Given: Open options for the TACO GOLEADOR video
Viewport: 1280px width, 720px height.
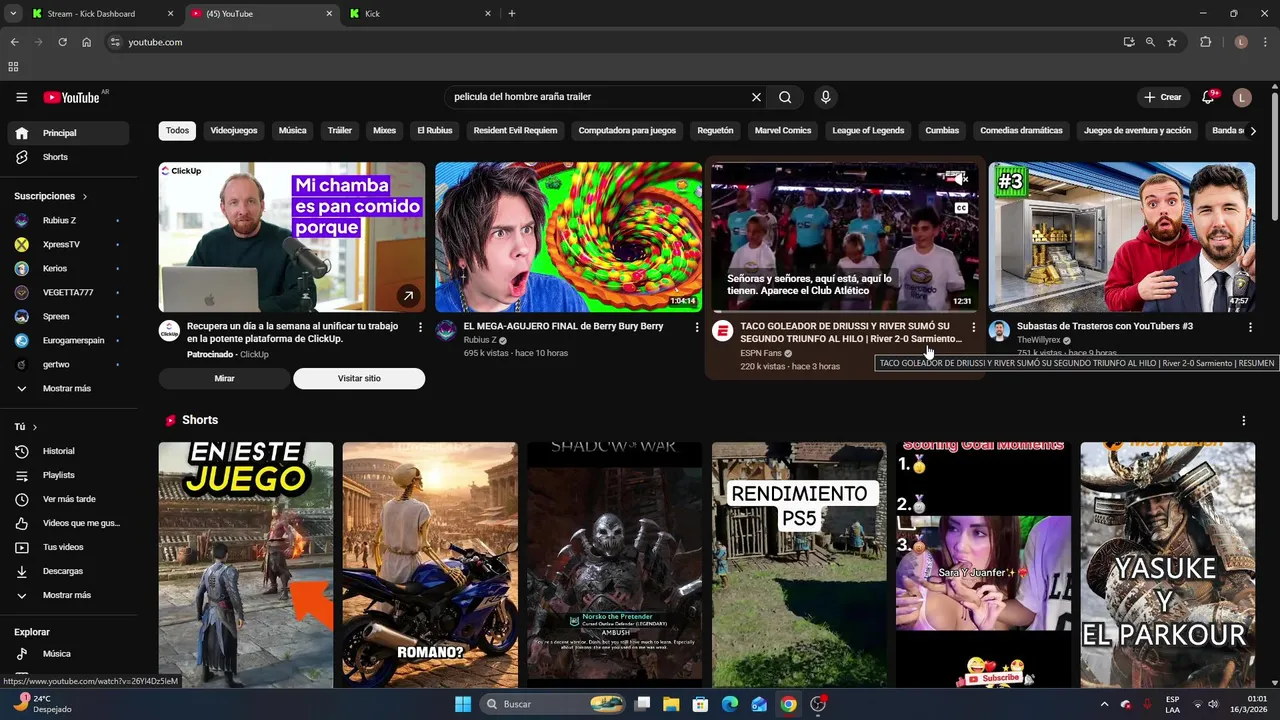Looking at the screenshot, I should tap(973, 327).
